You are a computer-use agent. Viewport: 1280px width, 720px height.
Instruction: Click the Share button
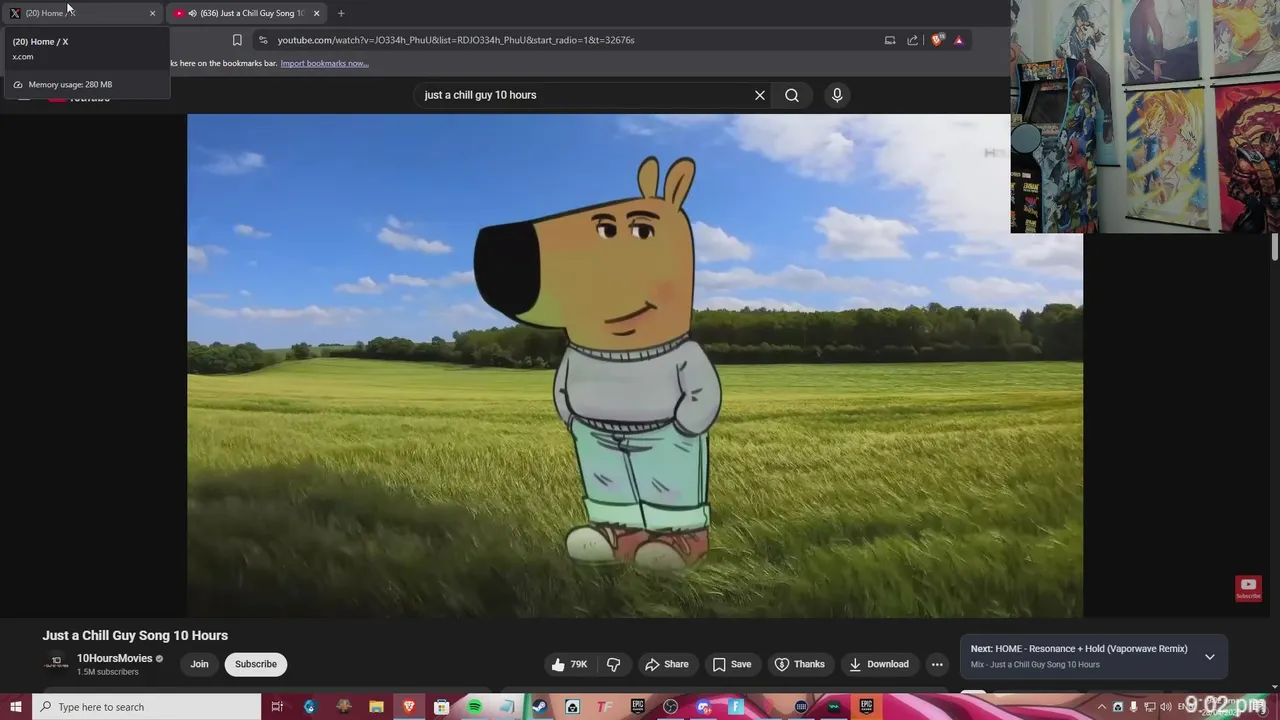667,664
